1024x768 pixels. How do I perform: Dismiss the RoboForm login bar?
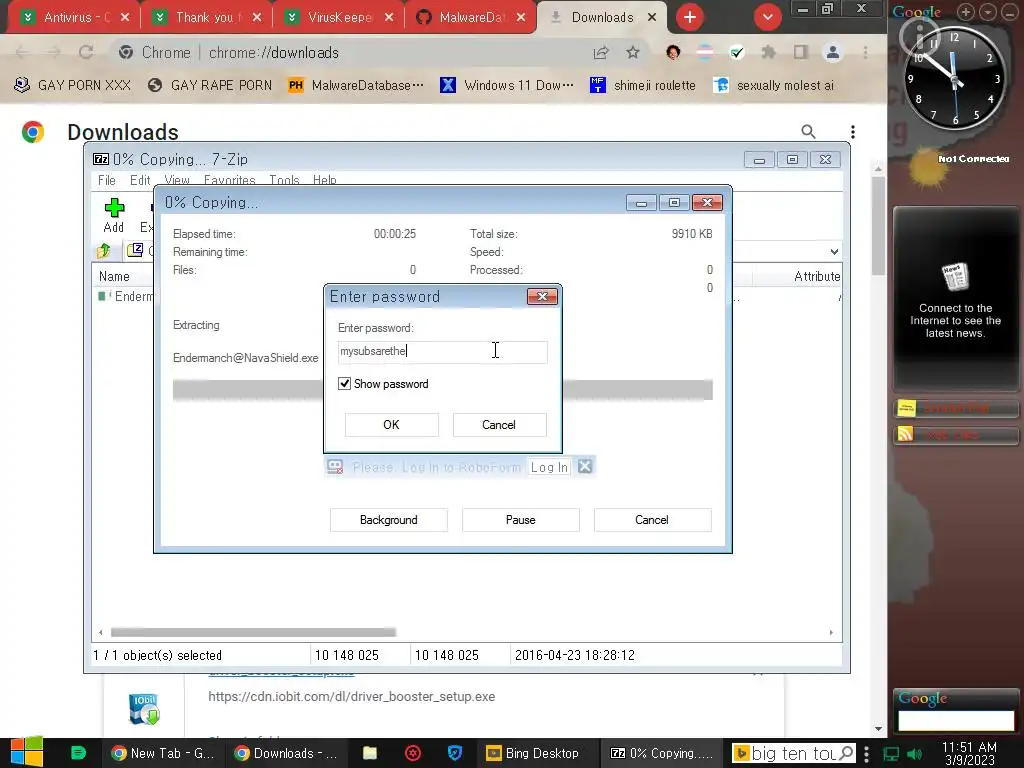point(585,466)
